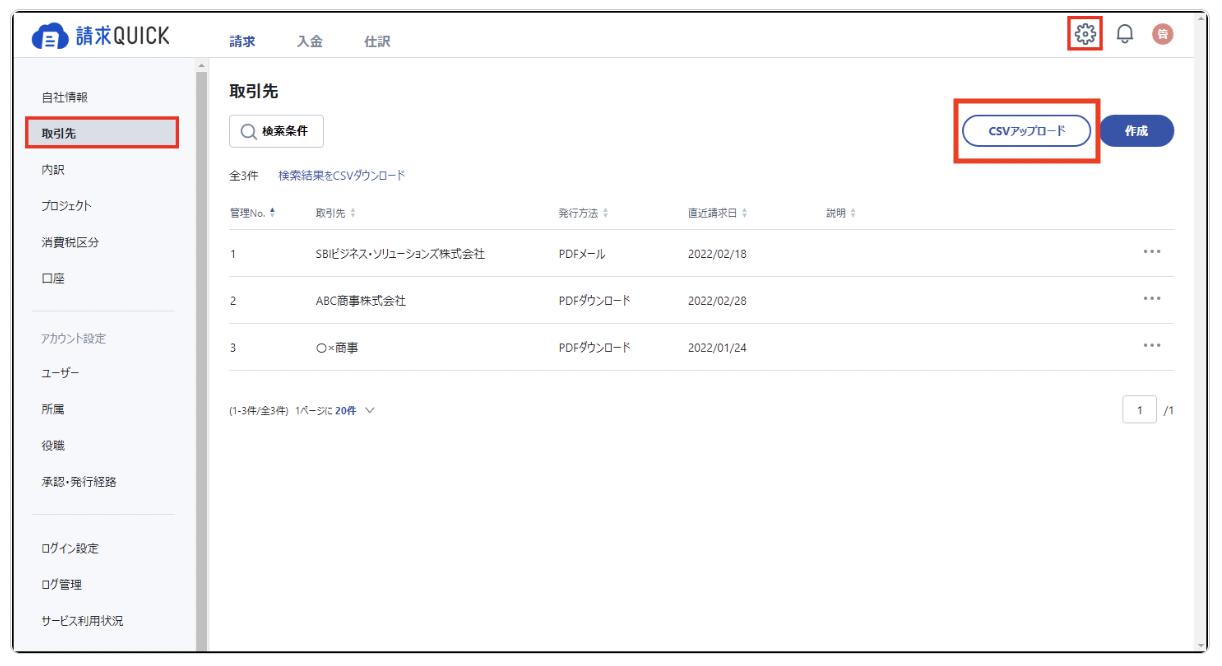This screenshot has height=666, width=1222.
Task: Open the 検索条件 search filter
Action: pos(276,131)
